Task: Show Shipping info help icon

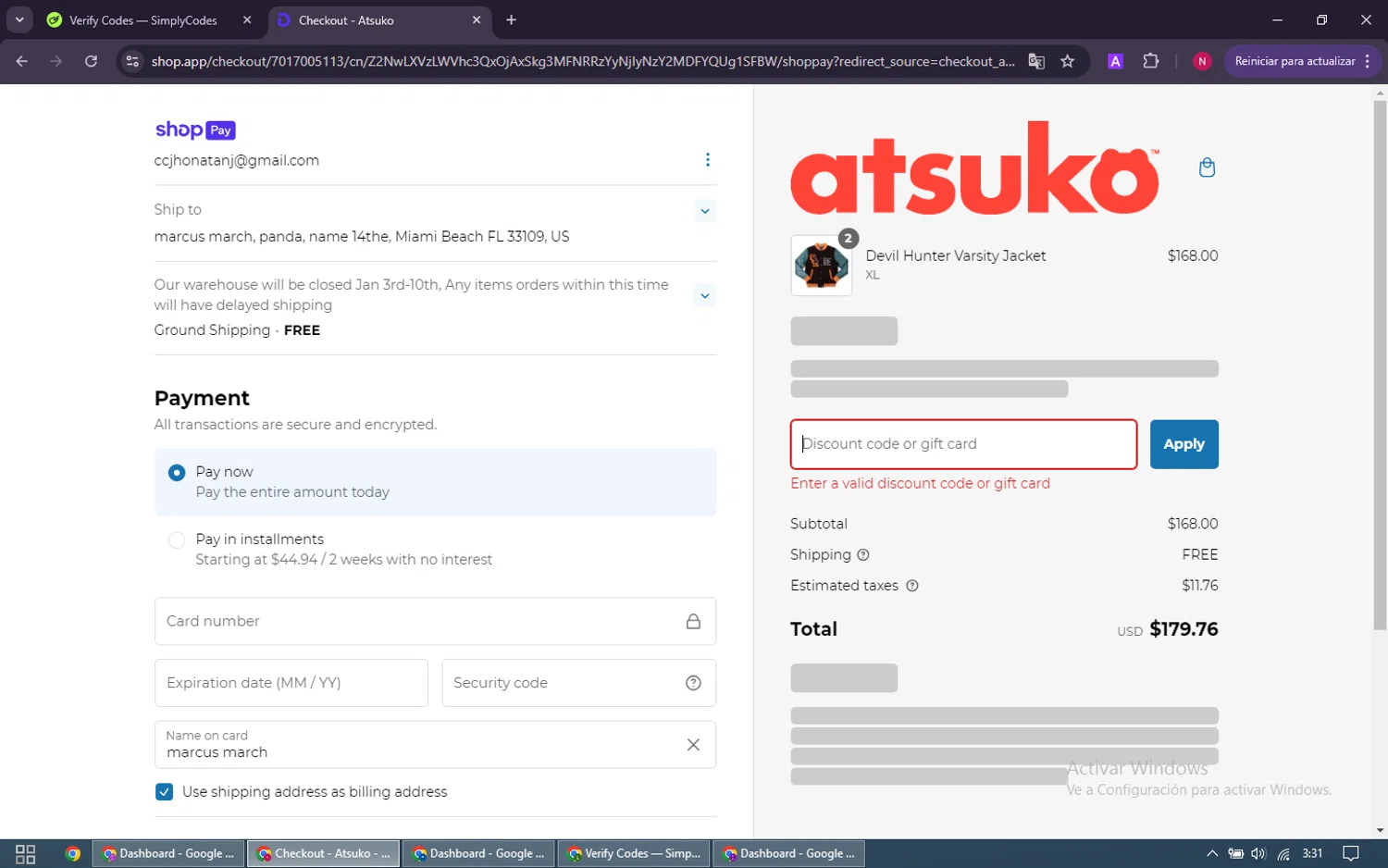Action: 863,555
